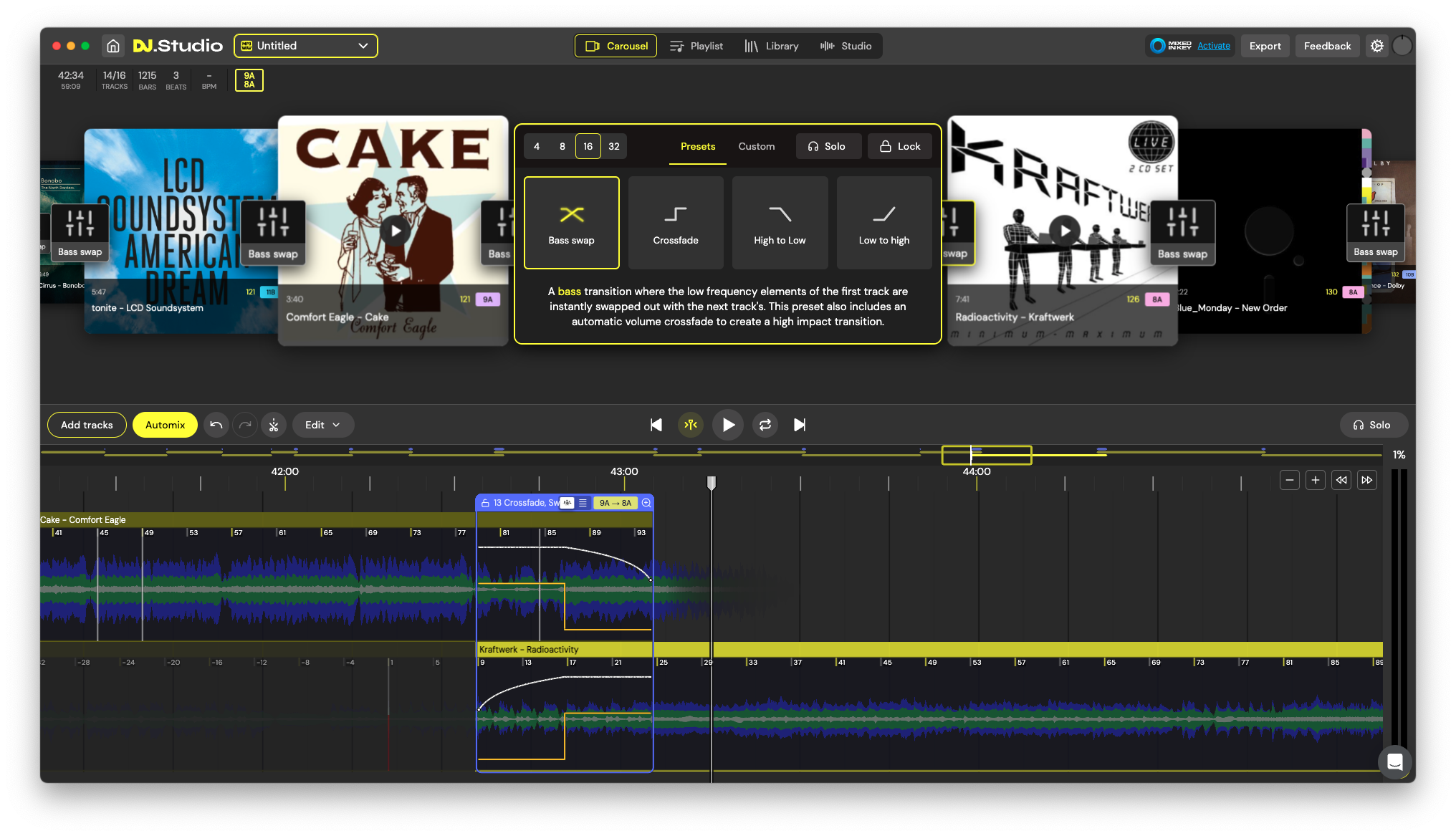Switch to the Presets tab
This screenshot has width=1456, height=836.
point(698,146)
